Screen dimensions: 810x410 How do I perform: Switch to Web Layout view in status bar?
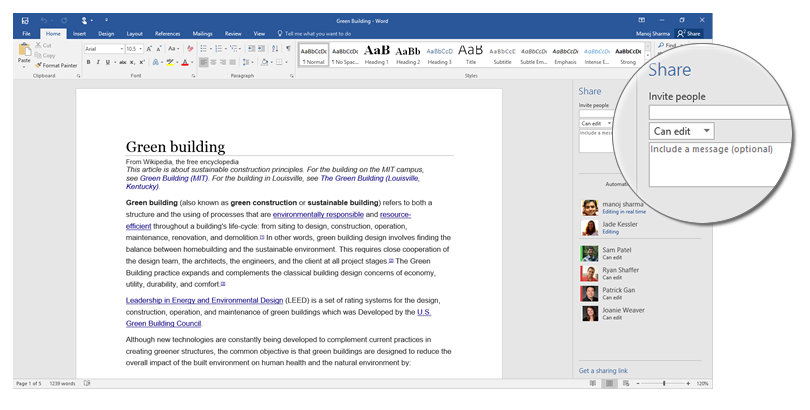tap(626, 384)
